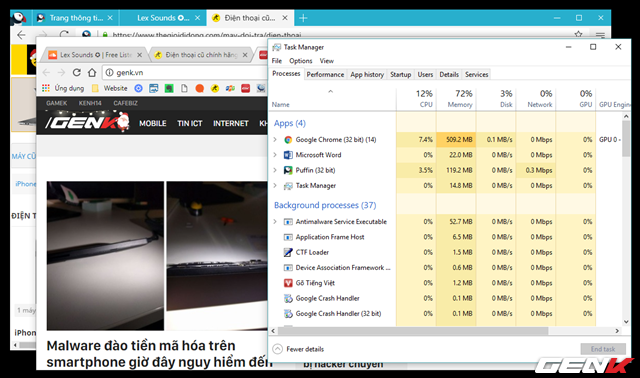
Task: Click the left article thumbnail photo on GenK
Action: pyautogui.click(x=105, y=256)
